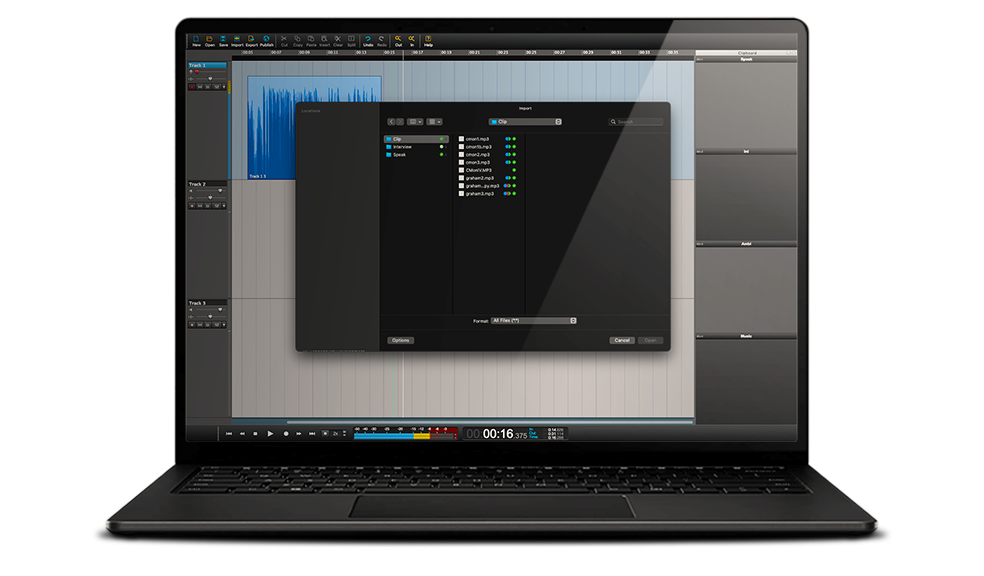
Task: Select the Track 2 header label
Action: point(207,184)
